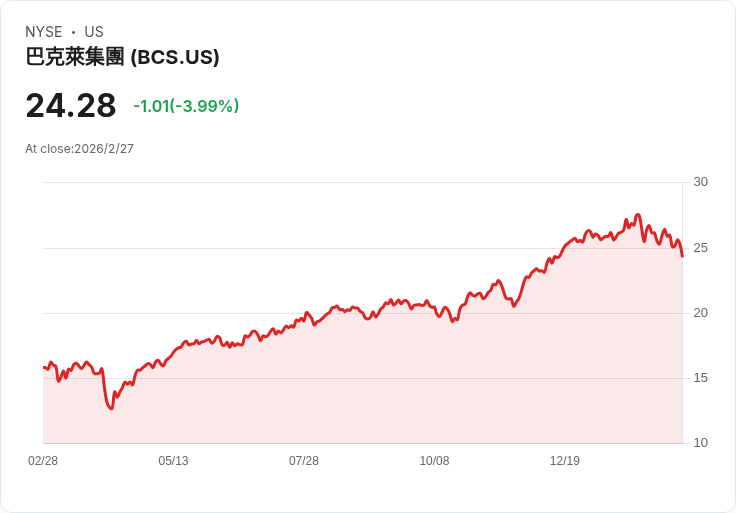Viewport: 736px width, 513px height.
Task: Select the 15 value on the price axis
Action: click(x=700, y=378)
